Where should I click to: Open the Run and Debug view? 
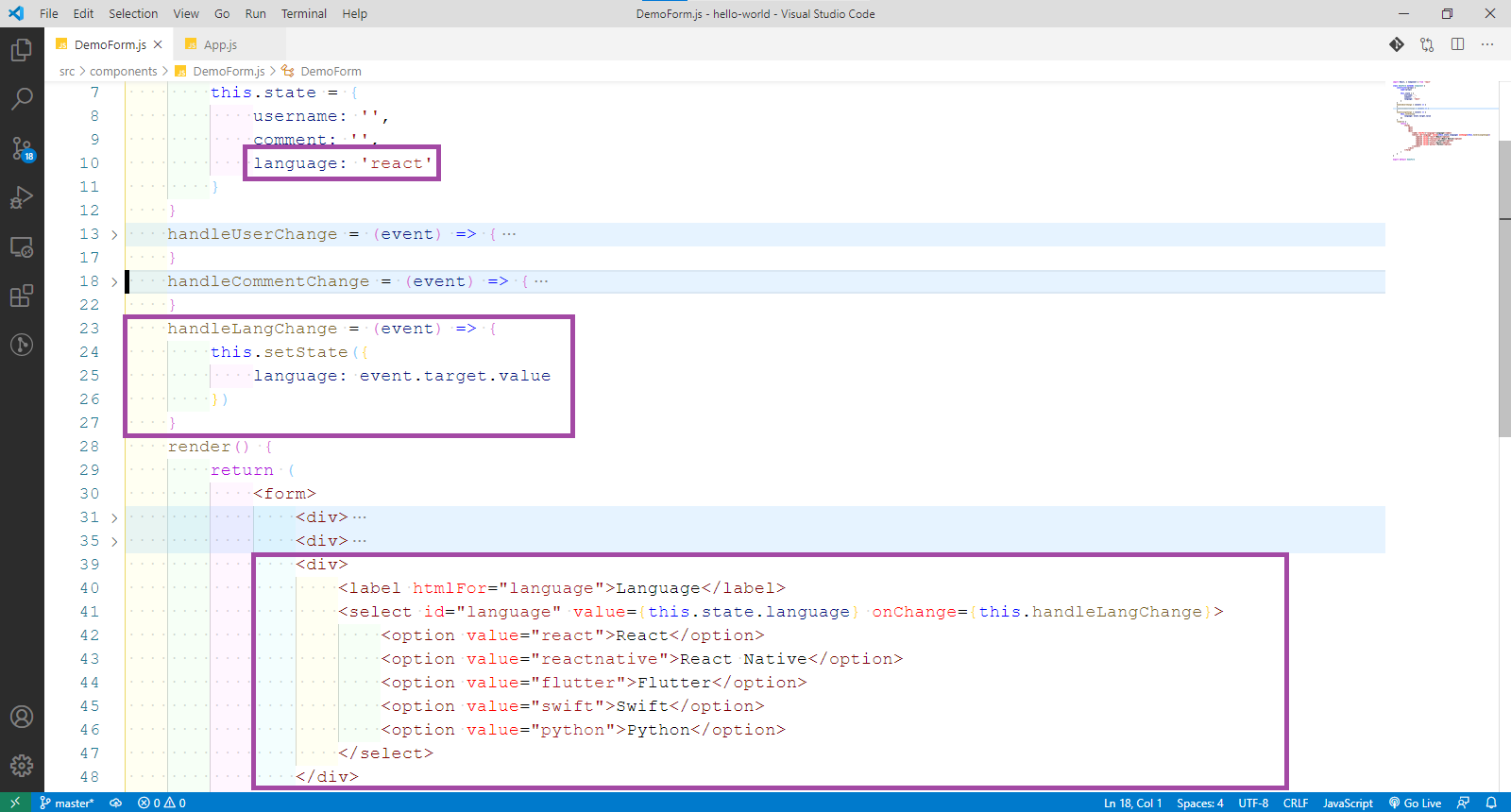pos(22,197)
